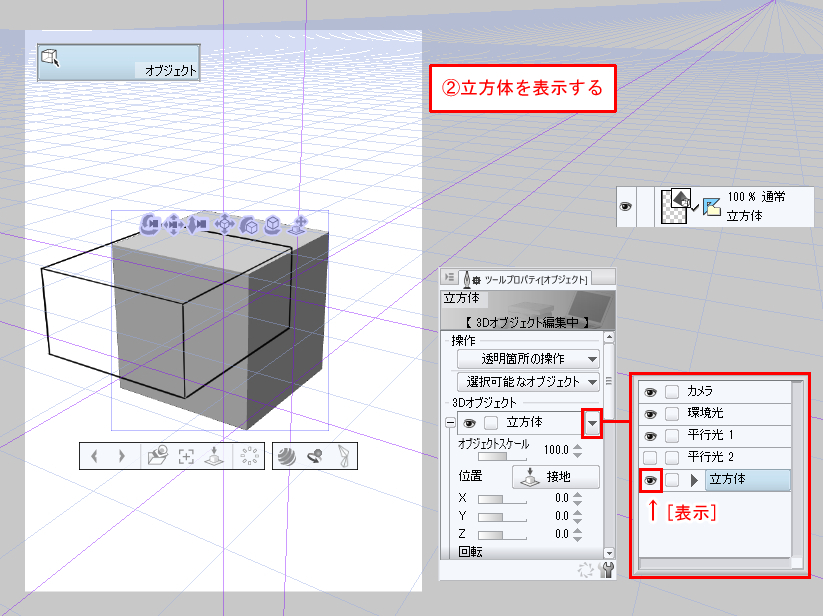Viewport: 823px width, 616px height.
Task: Select 平行光 2 row in object list
Action: pyautogui.click(x=714, y=458)
